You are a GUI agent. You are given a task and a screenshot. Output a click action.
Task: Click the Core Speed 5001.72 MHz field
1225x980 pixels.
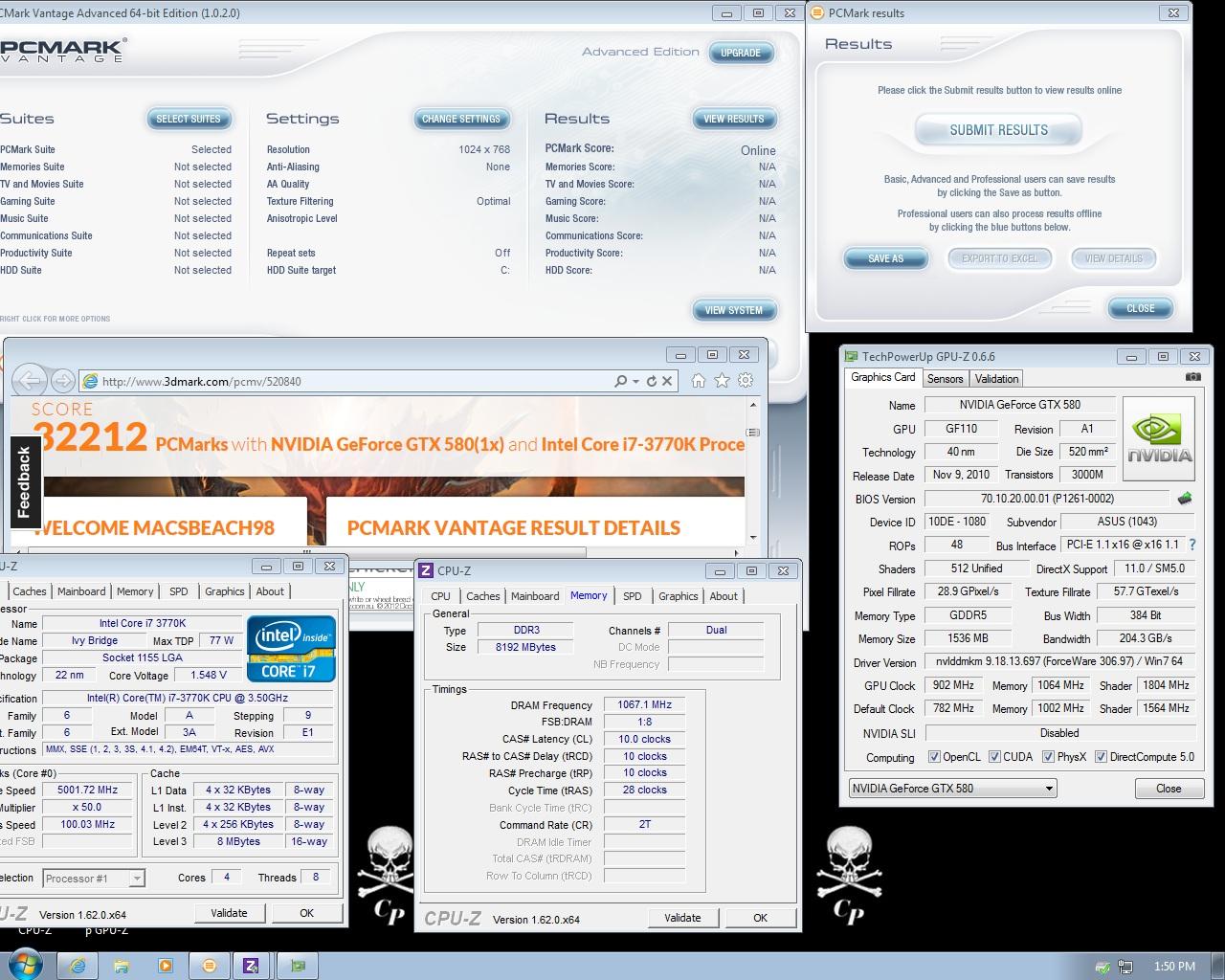(x=87, y=791)
